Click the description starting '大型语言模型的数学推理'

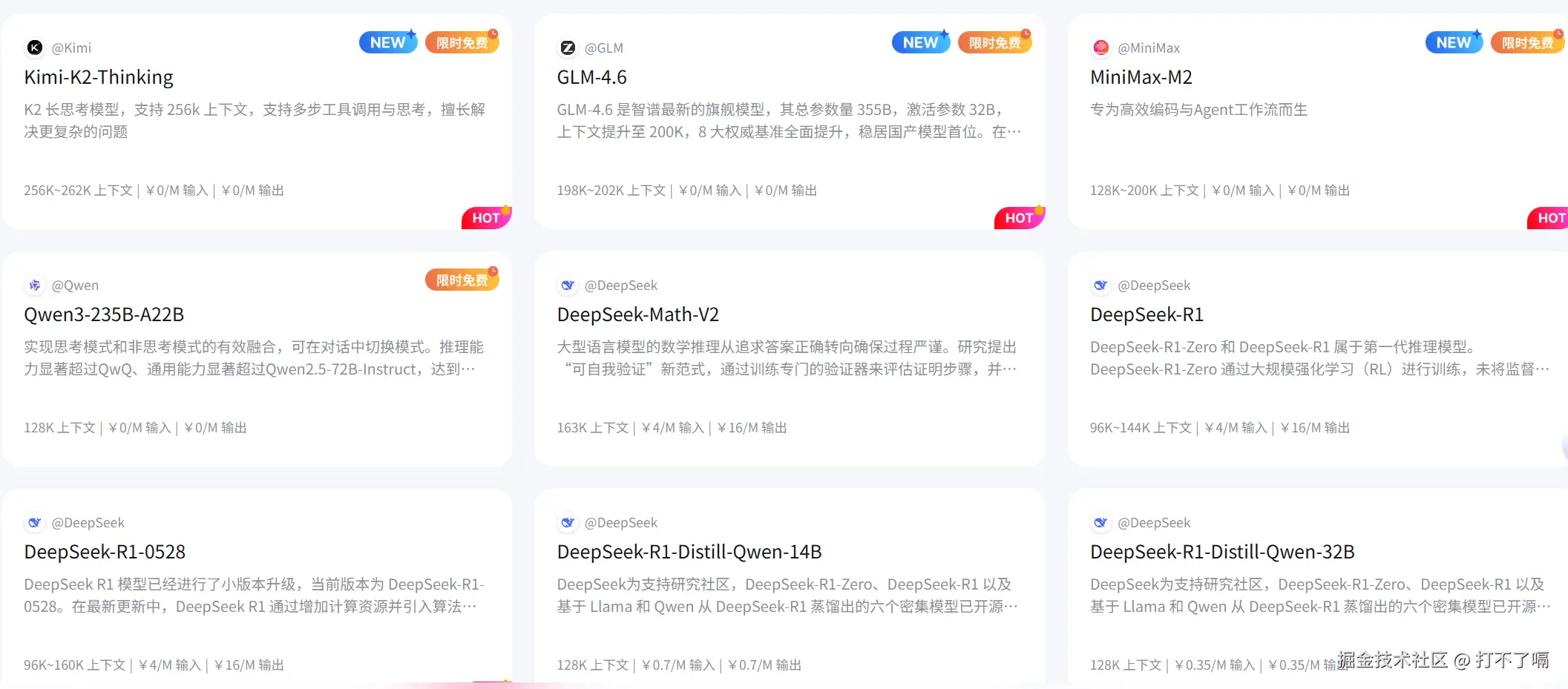[x=787, y=358]
